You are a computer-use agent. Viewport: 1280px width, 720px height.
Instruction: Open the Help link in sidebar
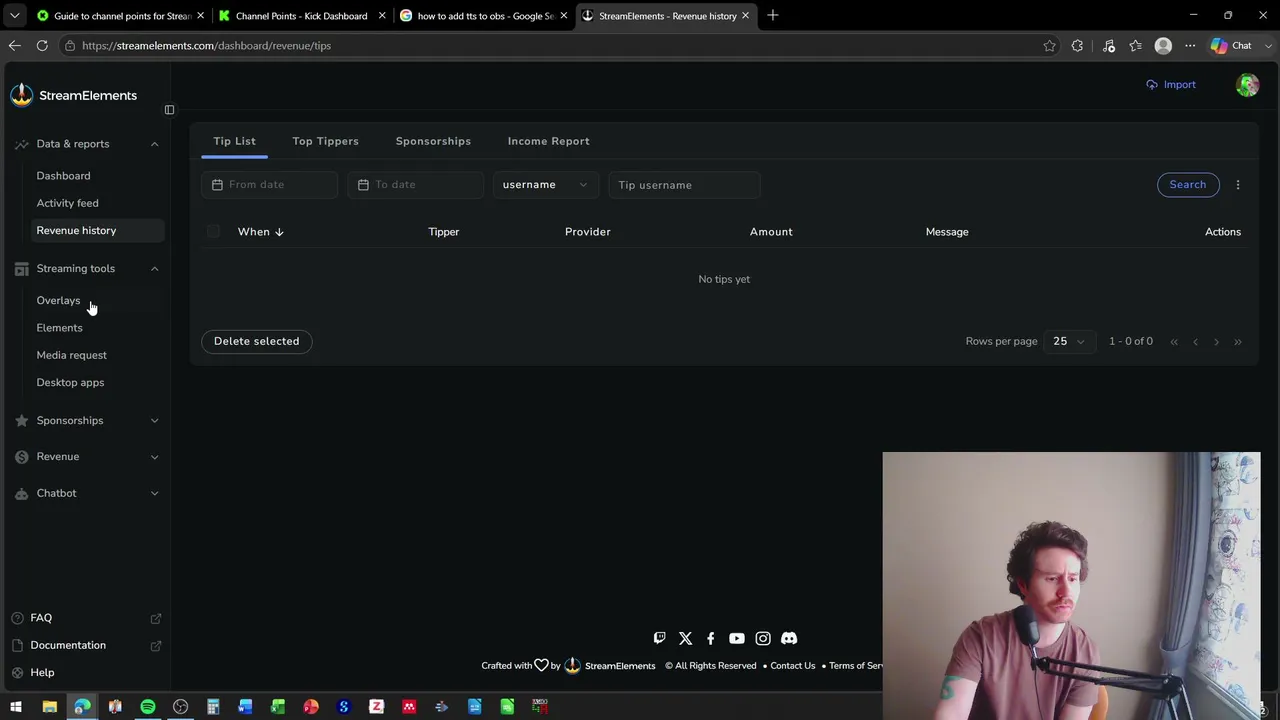[x=42, y=673]
